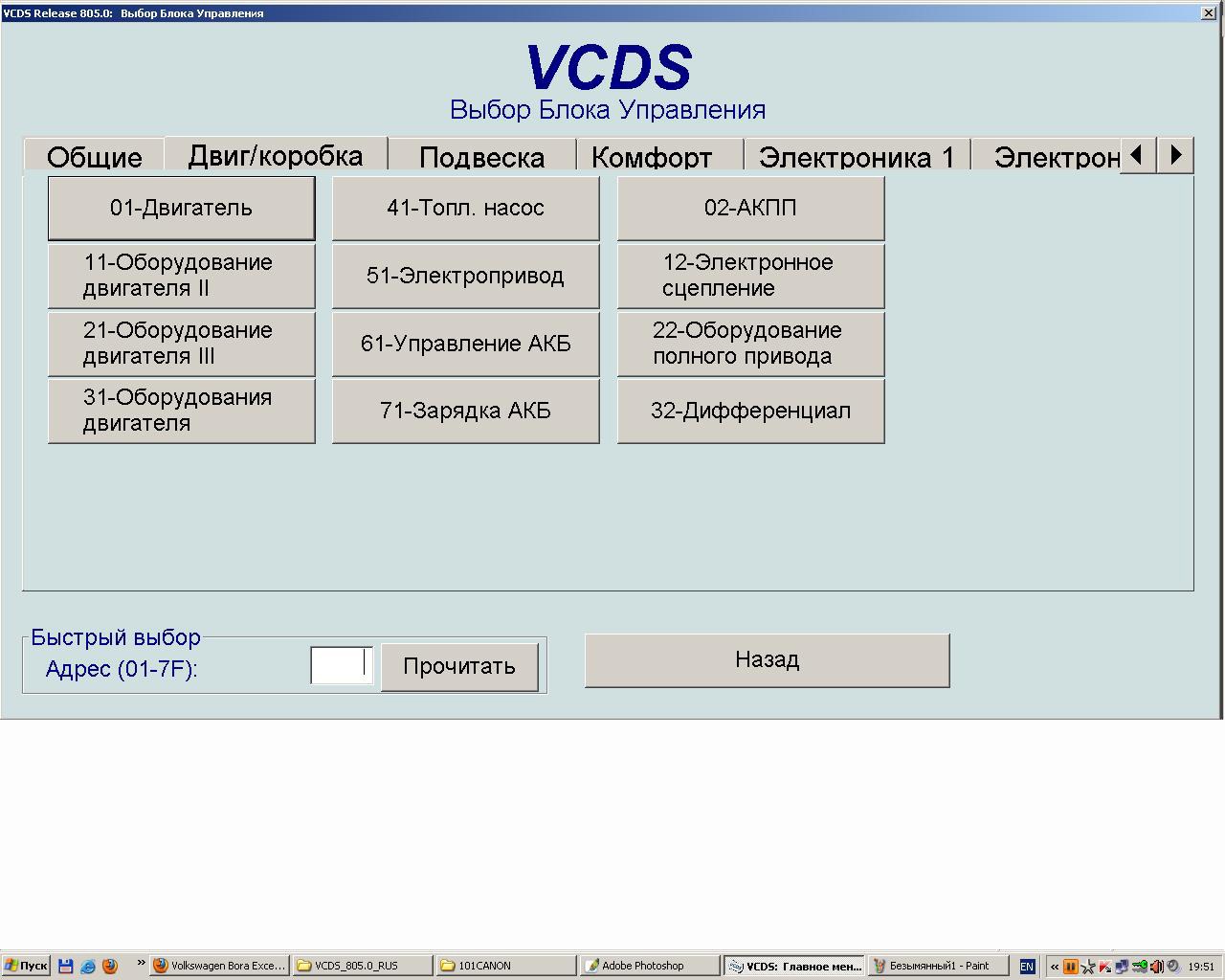
Task: Open 12-Электронное сцепление module
Action: pos(750,276)
